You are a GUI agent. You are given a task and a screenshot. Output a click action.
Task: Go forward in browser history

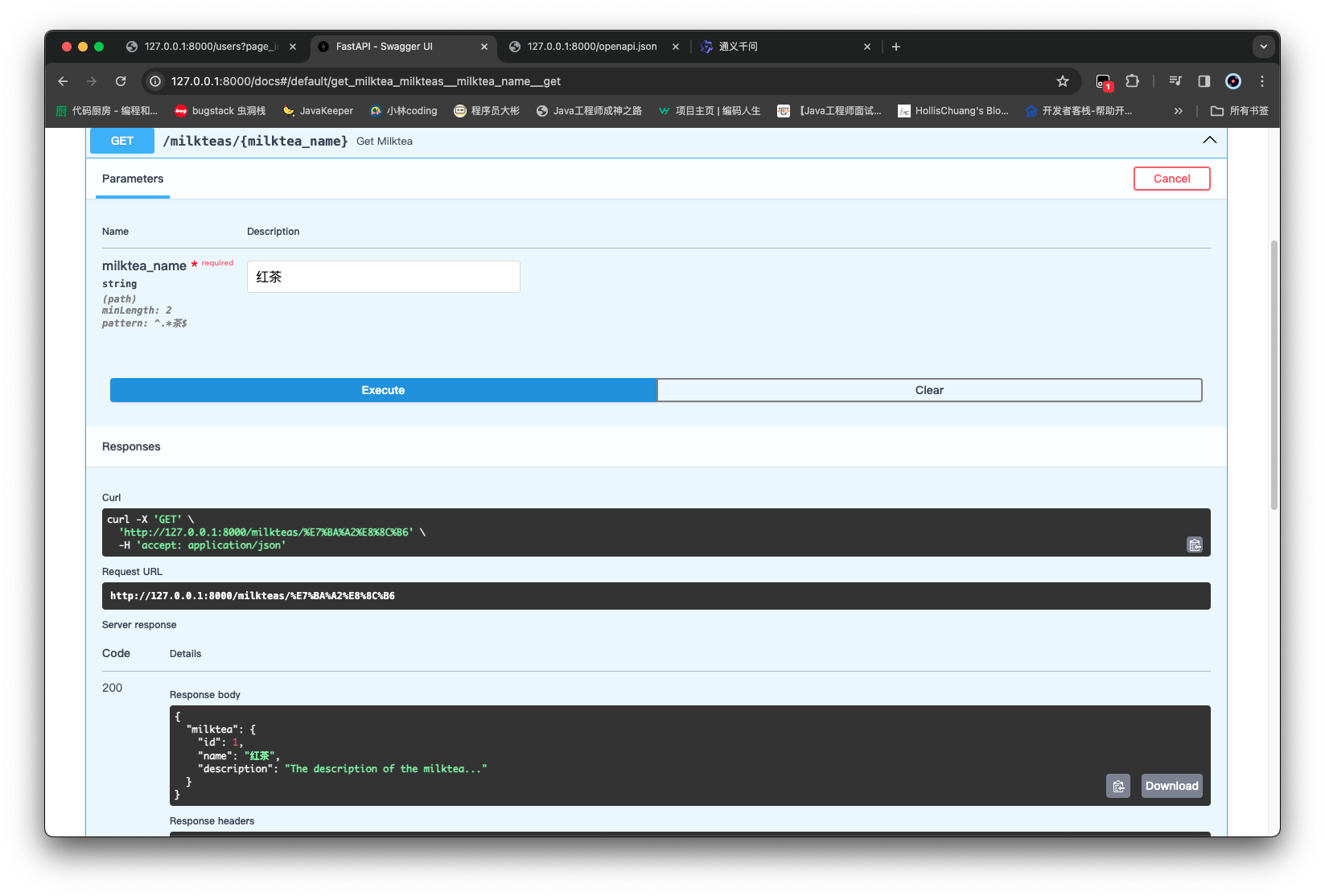(92, 81)
